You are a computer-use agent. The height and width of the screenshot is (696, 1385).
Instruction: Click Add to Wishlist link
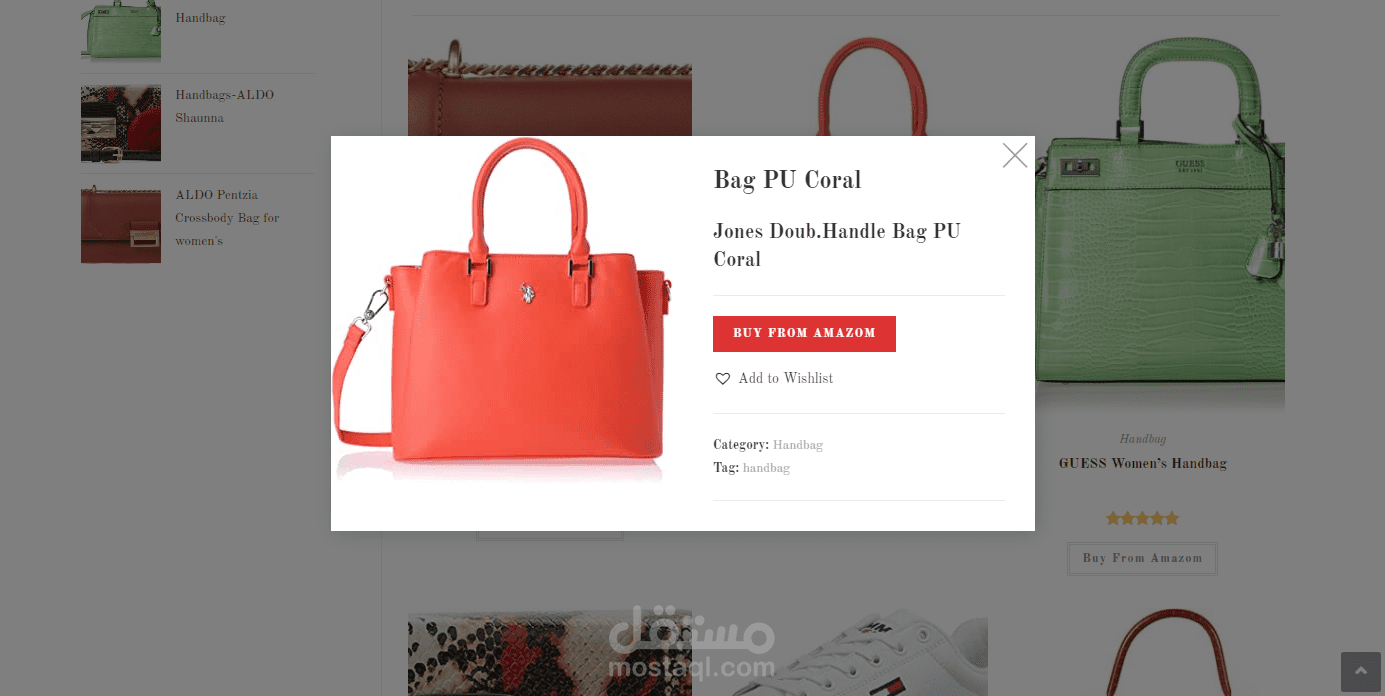[785, 379]
